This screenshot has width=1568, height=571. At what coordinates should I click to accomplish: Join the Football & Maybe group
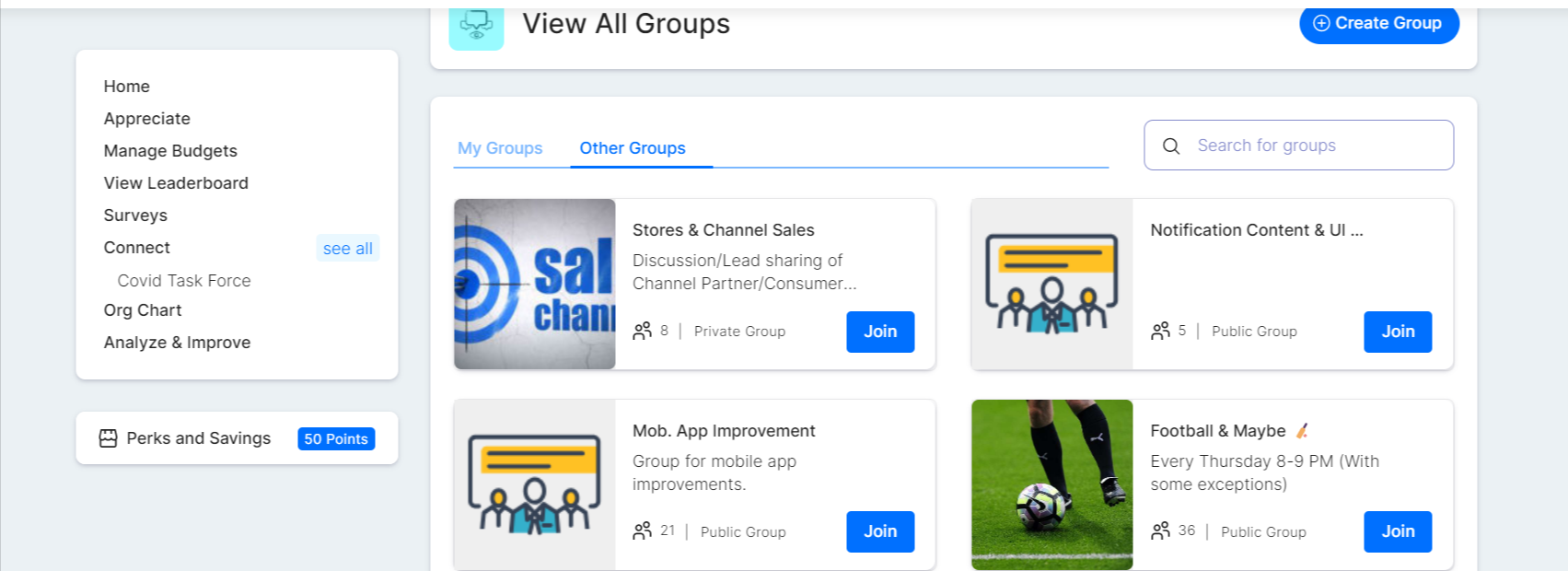click(1398, 531)
